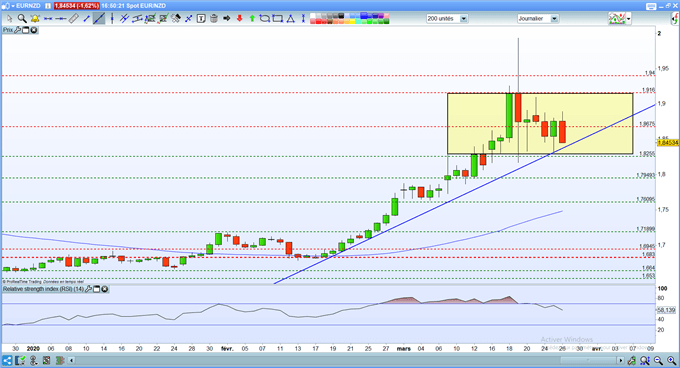Select the rectangle drawing tool
The image size is (680, 368).
click(x=278, y=19)
